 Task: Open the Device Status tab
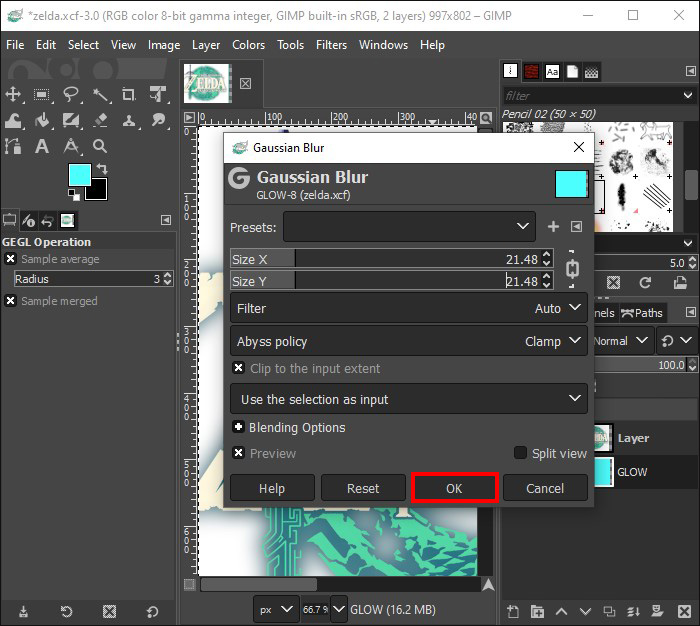[x=29, y=220]
